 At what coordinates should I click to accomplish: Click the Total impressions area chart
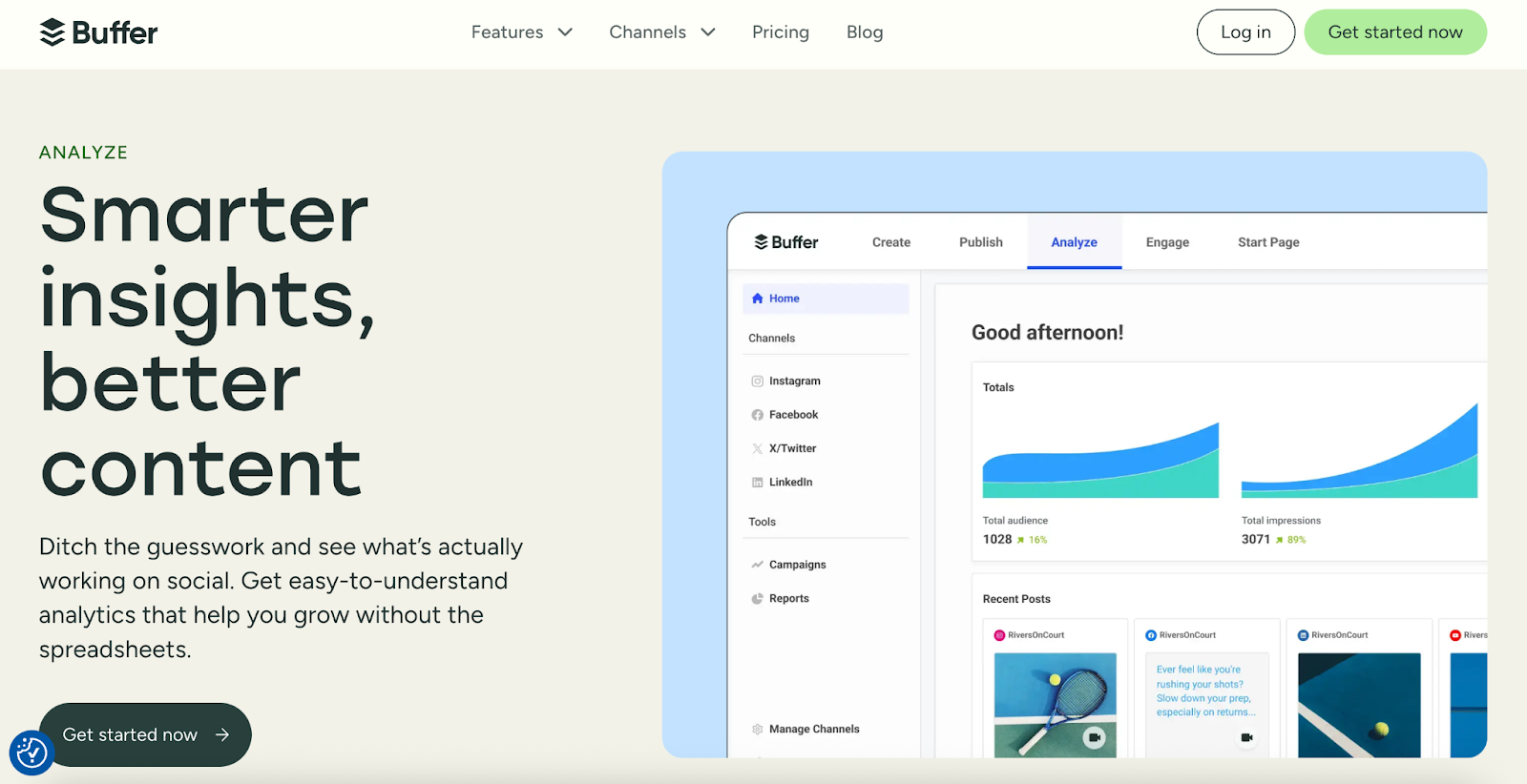click(1359, 451)
